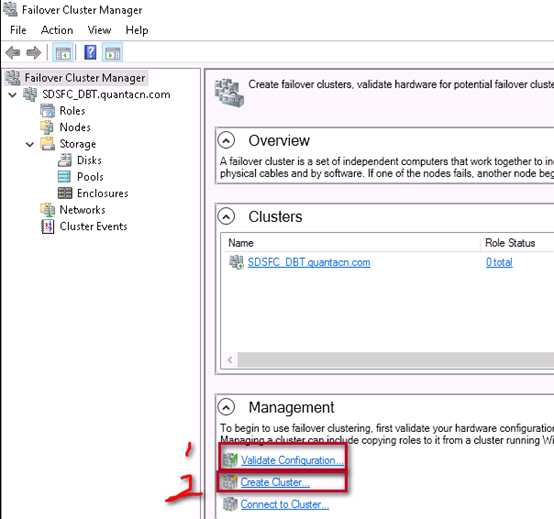Select the Roles node in the tree
This screenshot has width=554, height=519.
coord(72,111)
